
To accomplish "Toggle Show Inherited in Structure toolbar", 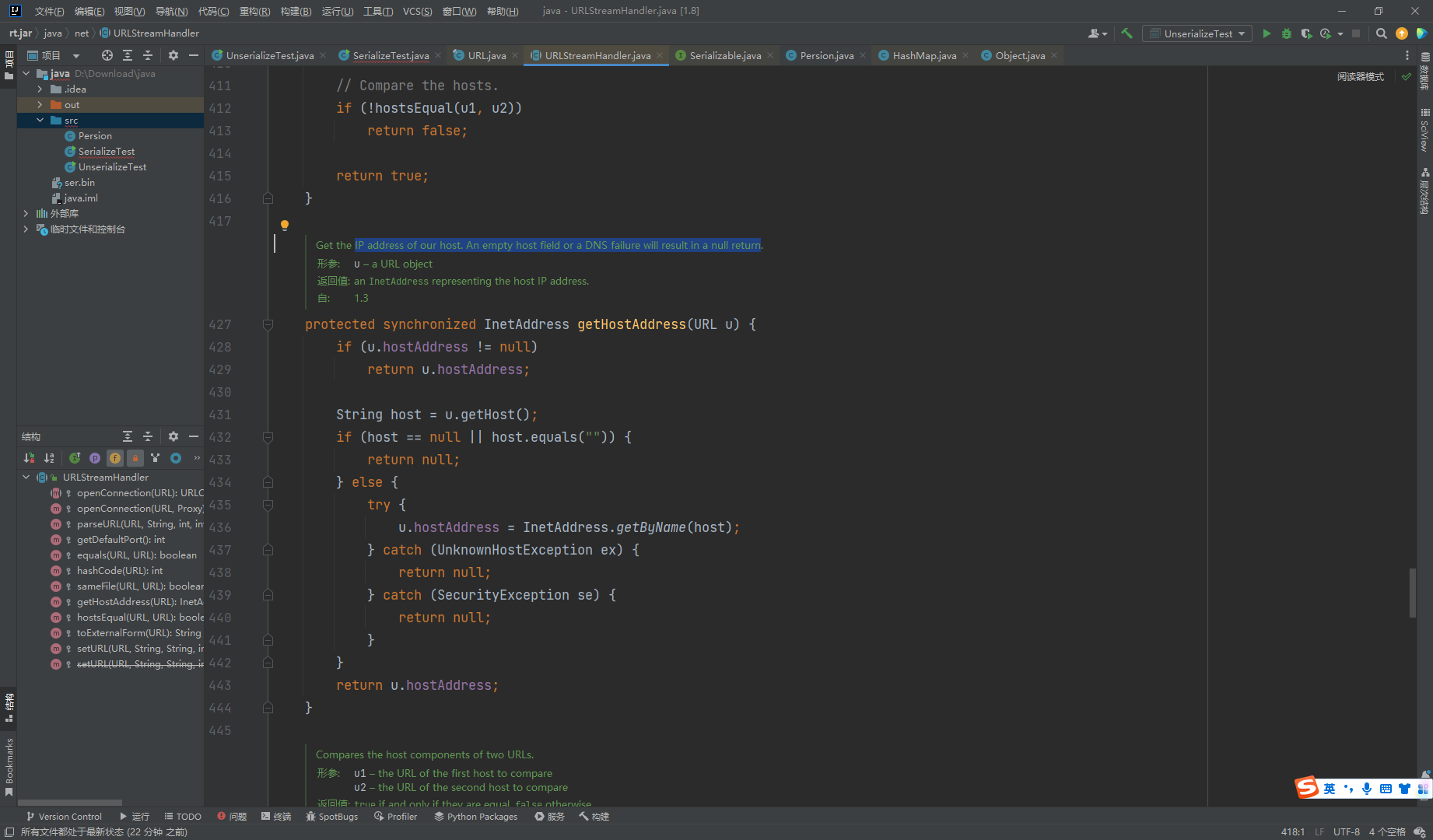I will click(75, 458).
